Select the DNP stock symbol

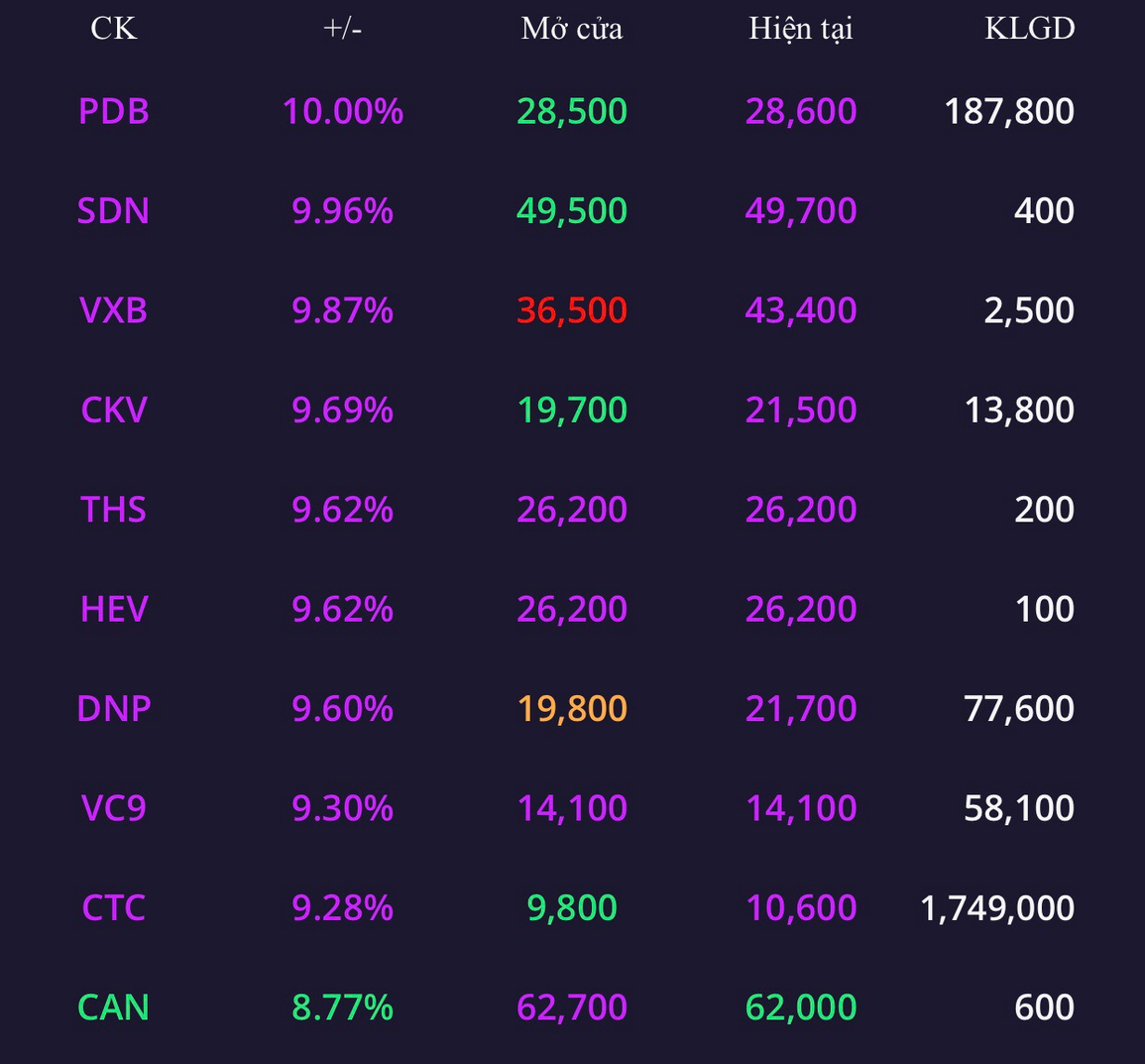[x=114, y=709]
